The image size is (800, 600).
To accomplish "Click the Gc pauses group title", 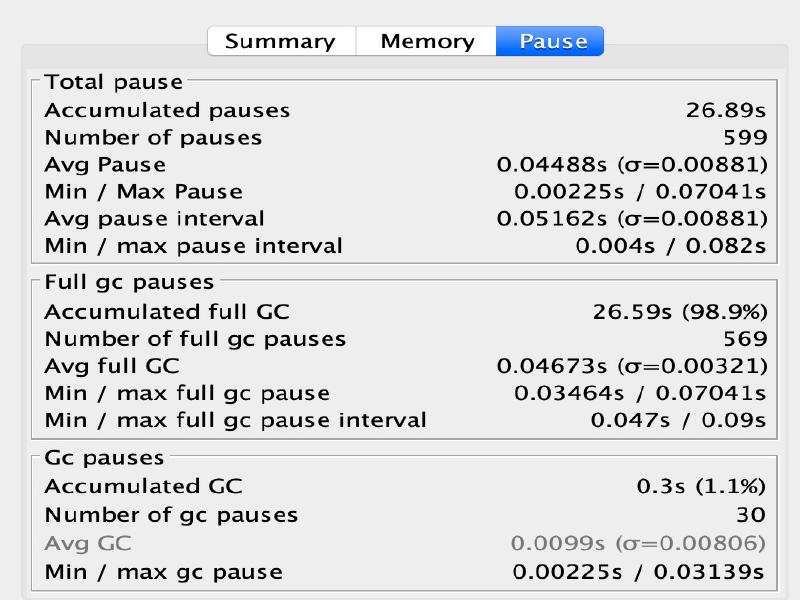I will (x=104, y=458).
